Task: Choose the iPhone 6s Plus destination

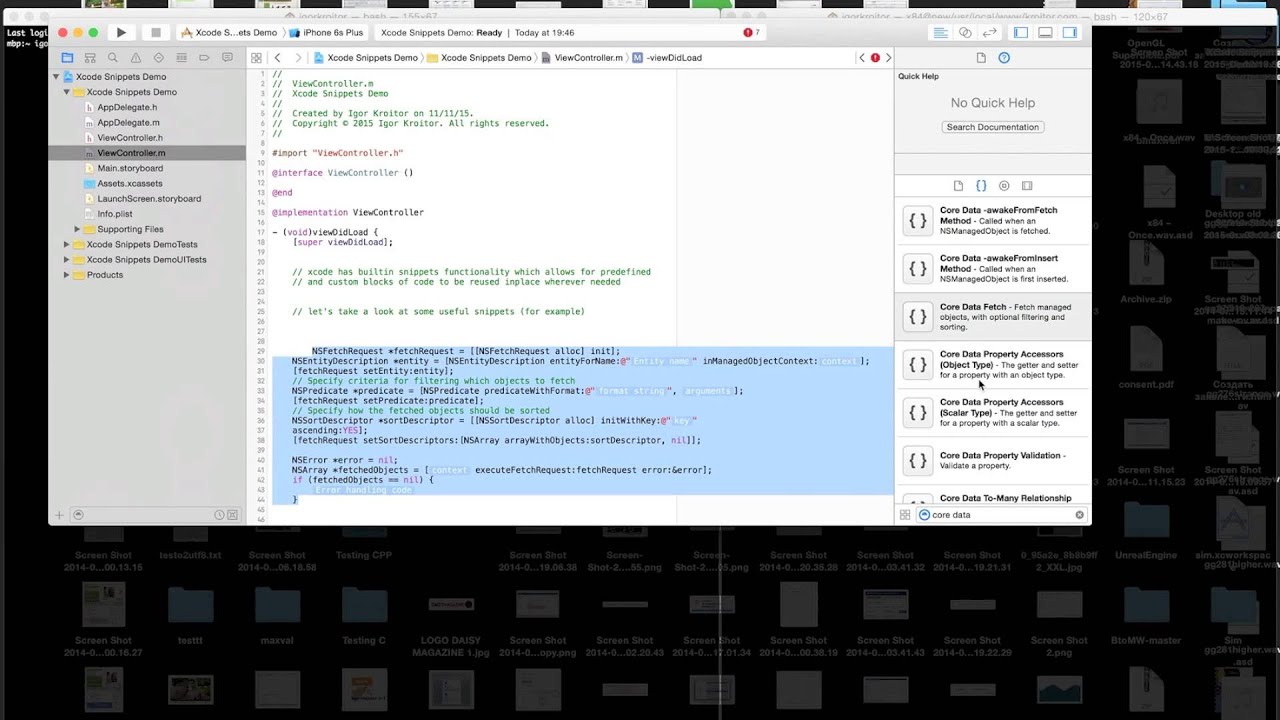Action: (x=327, y=33)
